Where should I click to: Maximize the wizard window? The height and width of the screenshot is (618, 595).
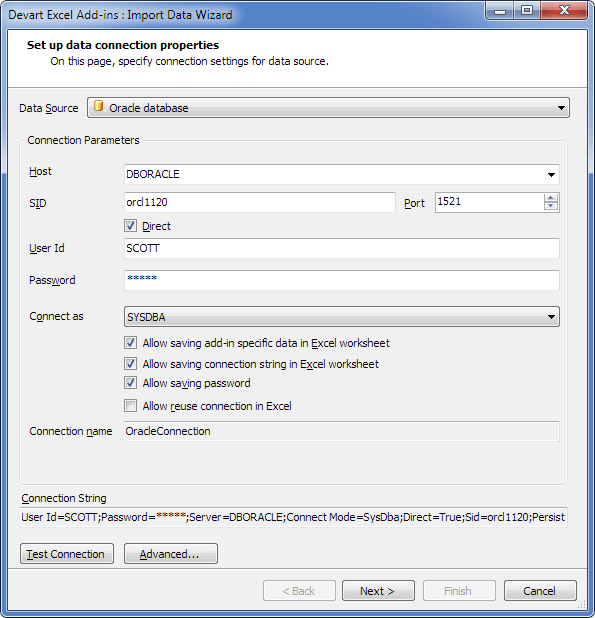(527, 11)
